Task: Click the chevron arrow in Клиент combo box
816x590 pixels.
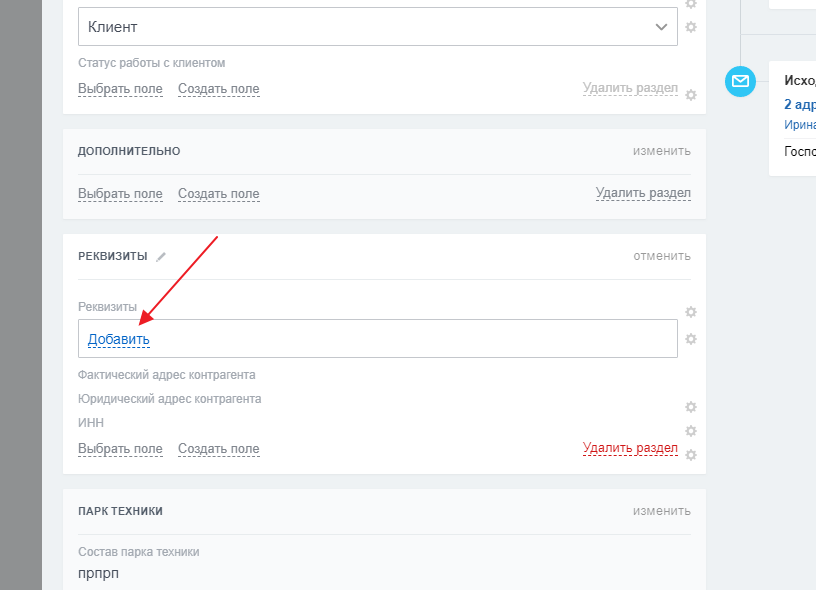Action: [661, 27]
